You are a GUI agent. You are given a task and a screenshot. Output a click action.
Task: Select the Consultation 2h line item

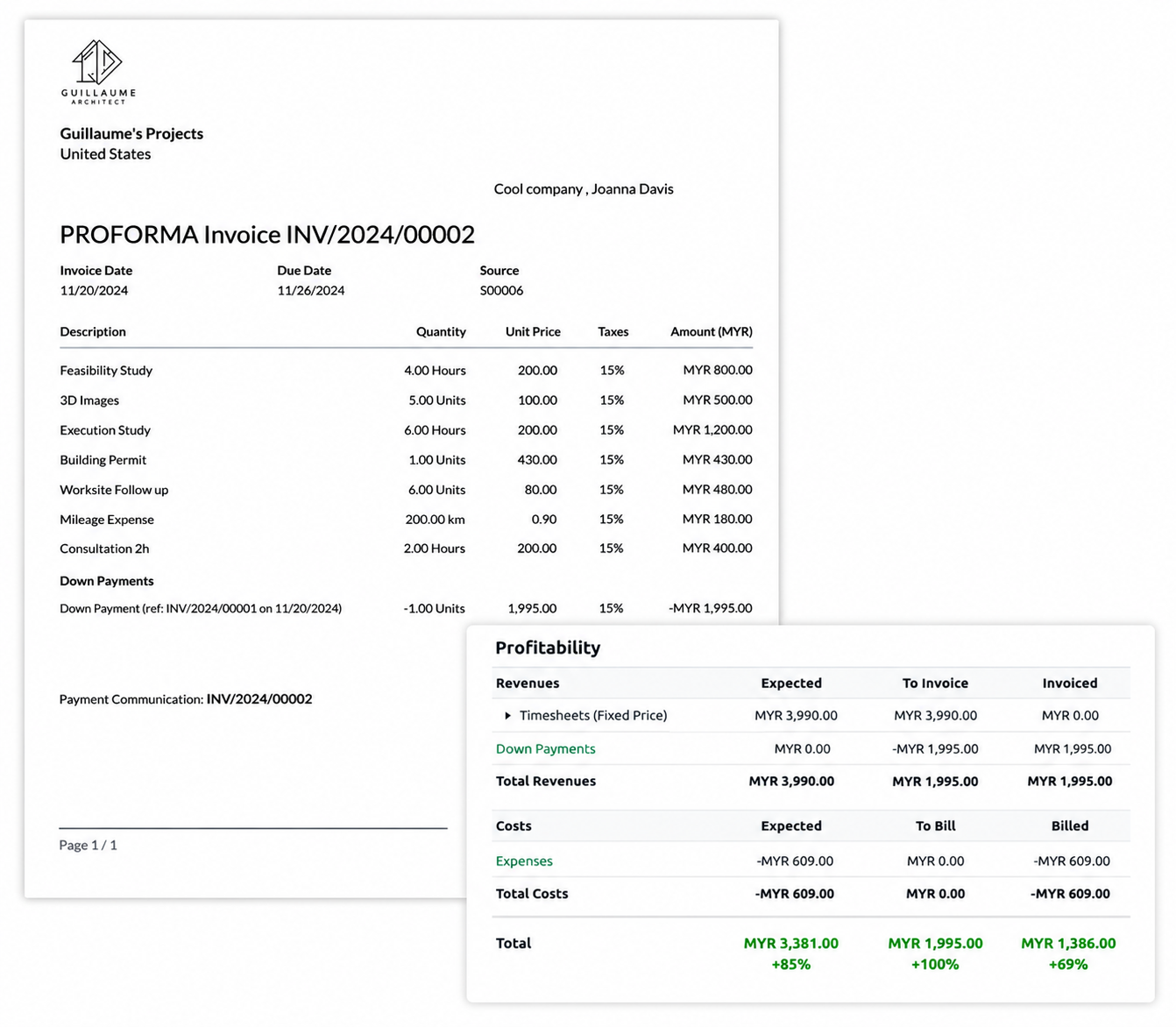tap(104, 549)
